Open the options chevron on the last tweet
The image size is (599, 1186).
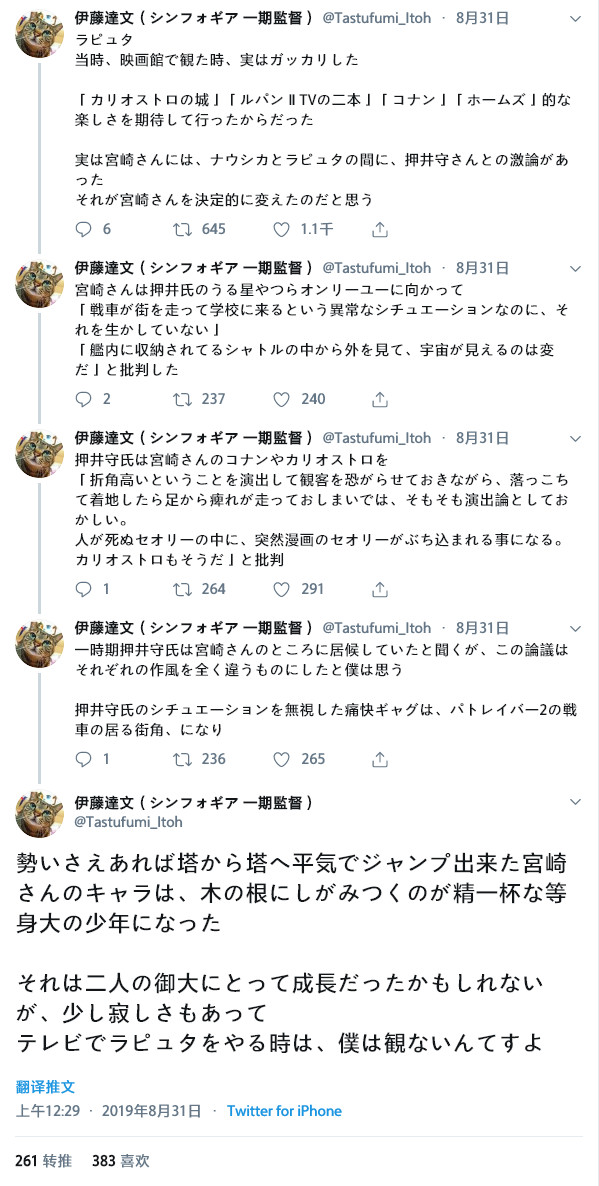click(x=575, y=801)
